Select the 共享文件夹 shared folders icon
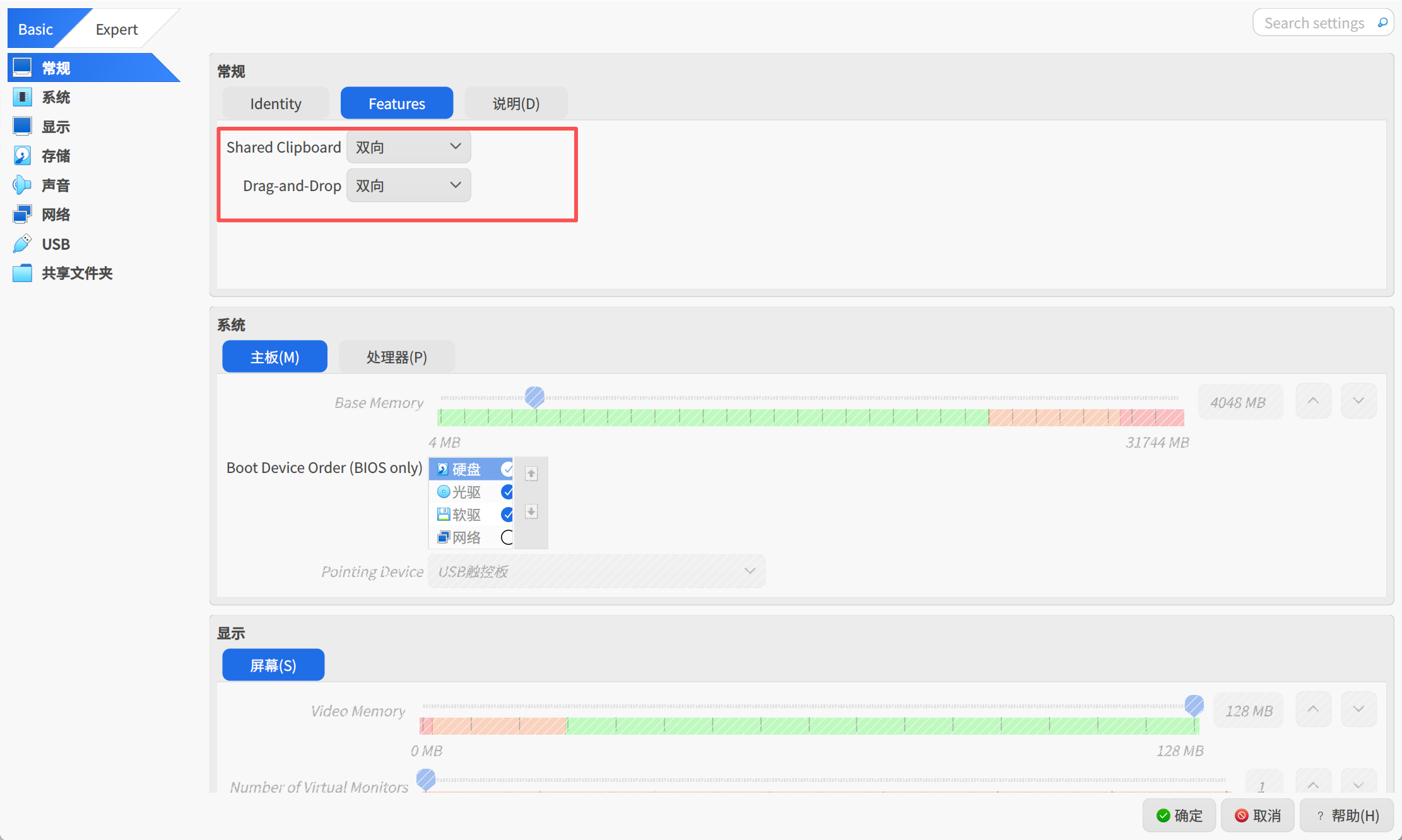The image size is (1402, 840). click(22, 273)
